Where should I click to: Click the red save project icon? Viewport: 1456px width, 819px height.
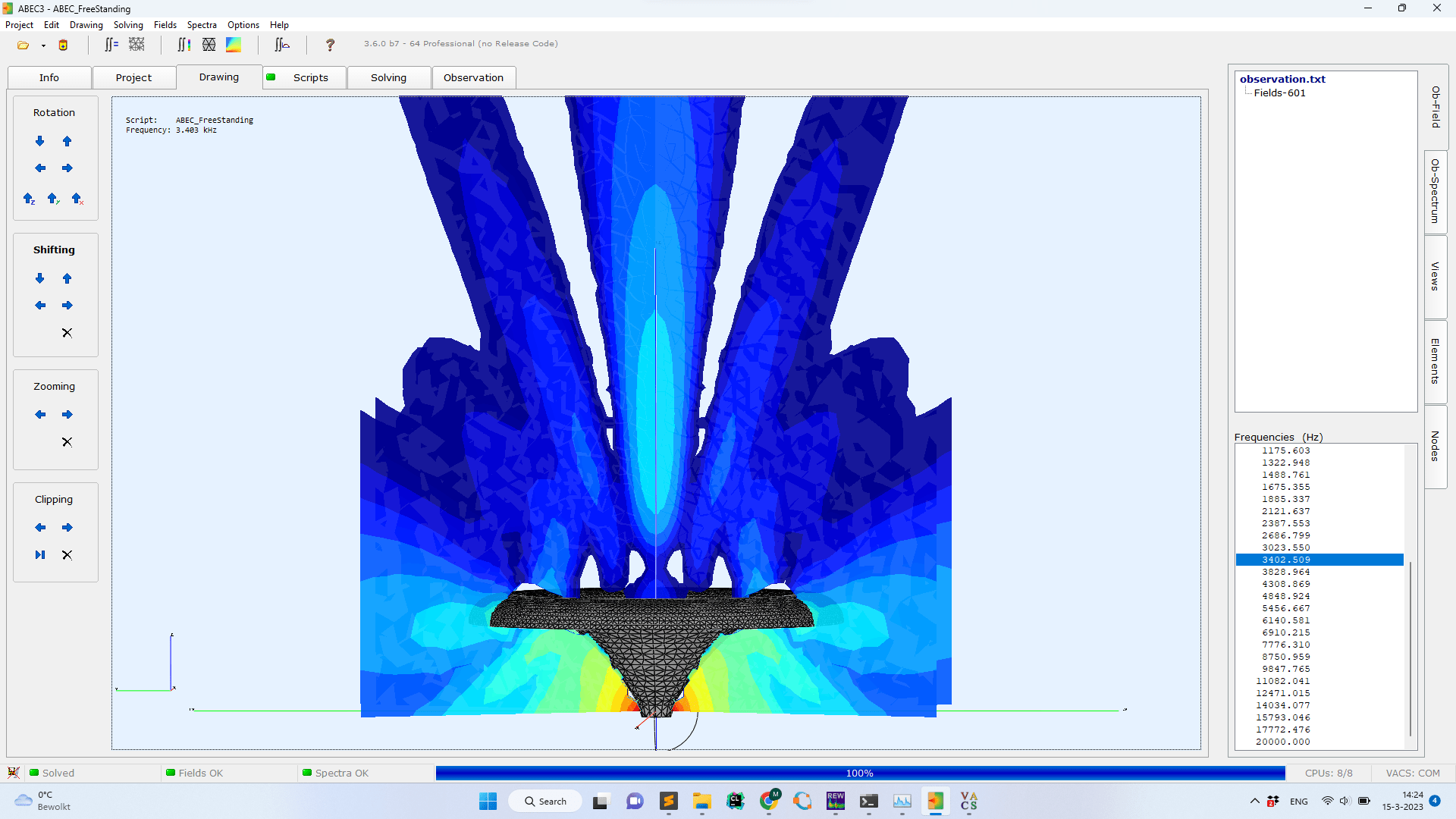[x=63, y=45]
